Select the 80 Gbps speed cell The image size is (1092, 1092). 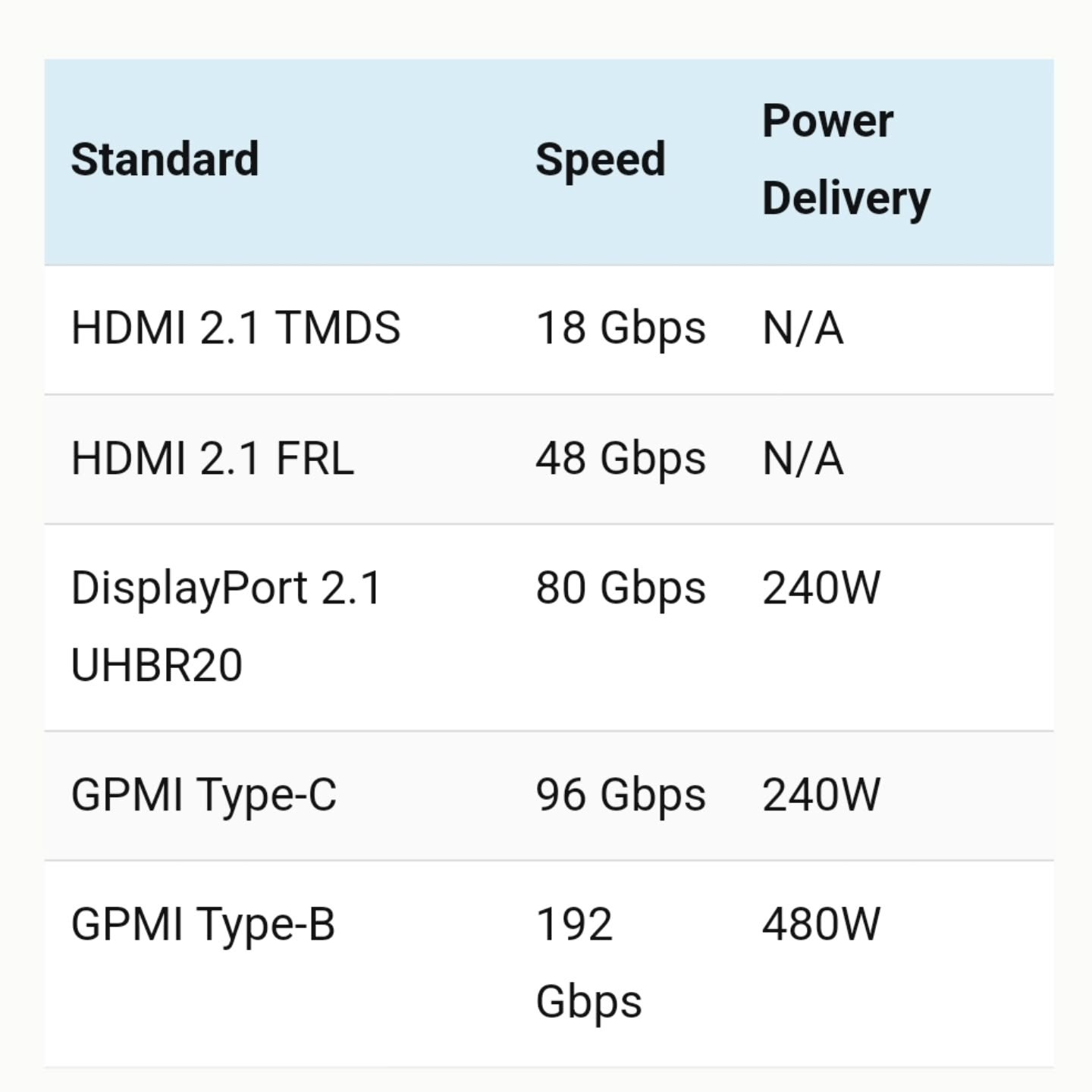pyautogui.click(x=620, y=588)
